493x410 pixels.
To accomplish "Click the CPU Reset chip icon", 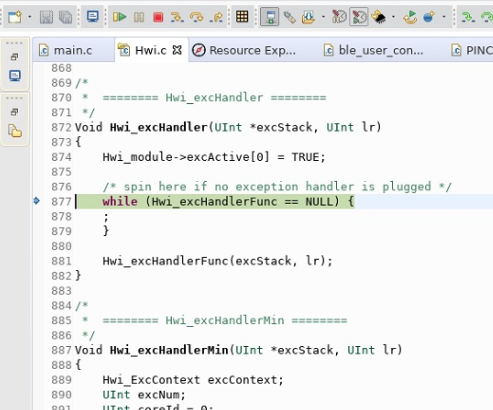I will [378, 17].
